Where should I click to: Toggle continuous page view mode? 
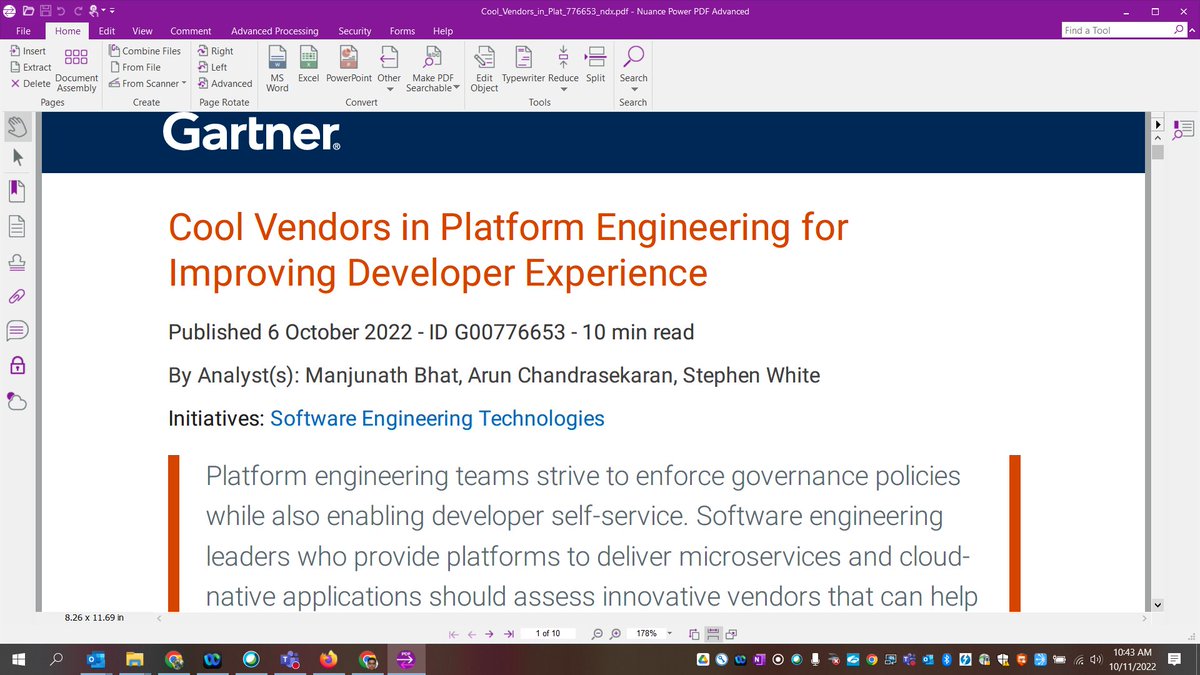coord(714,634)
